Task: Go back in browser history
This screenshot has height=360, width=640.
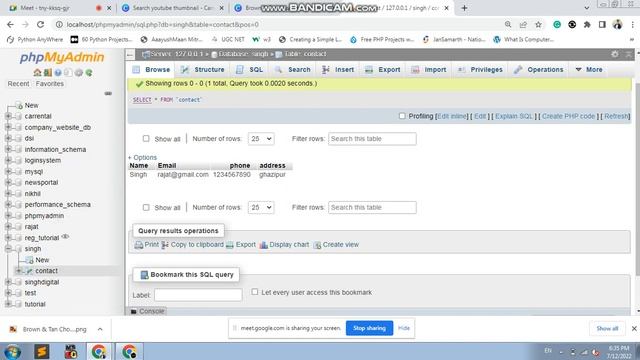Action: pos(10,24)
